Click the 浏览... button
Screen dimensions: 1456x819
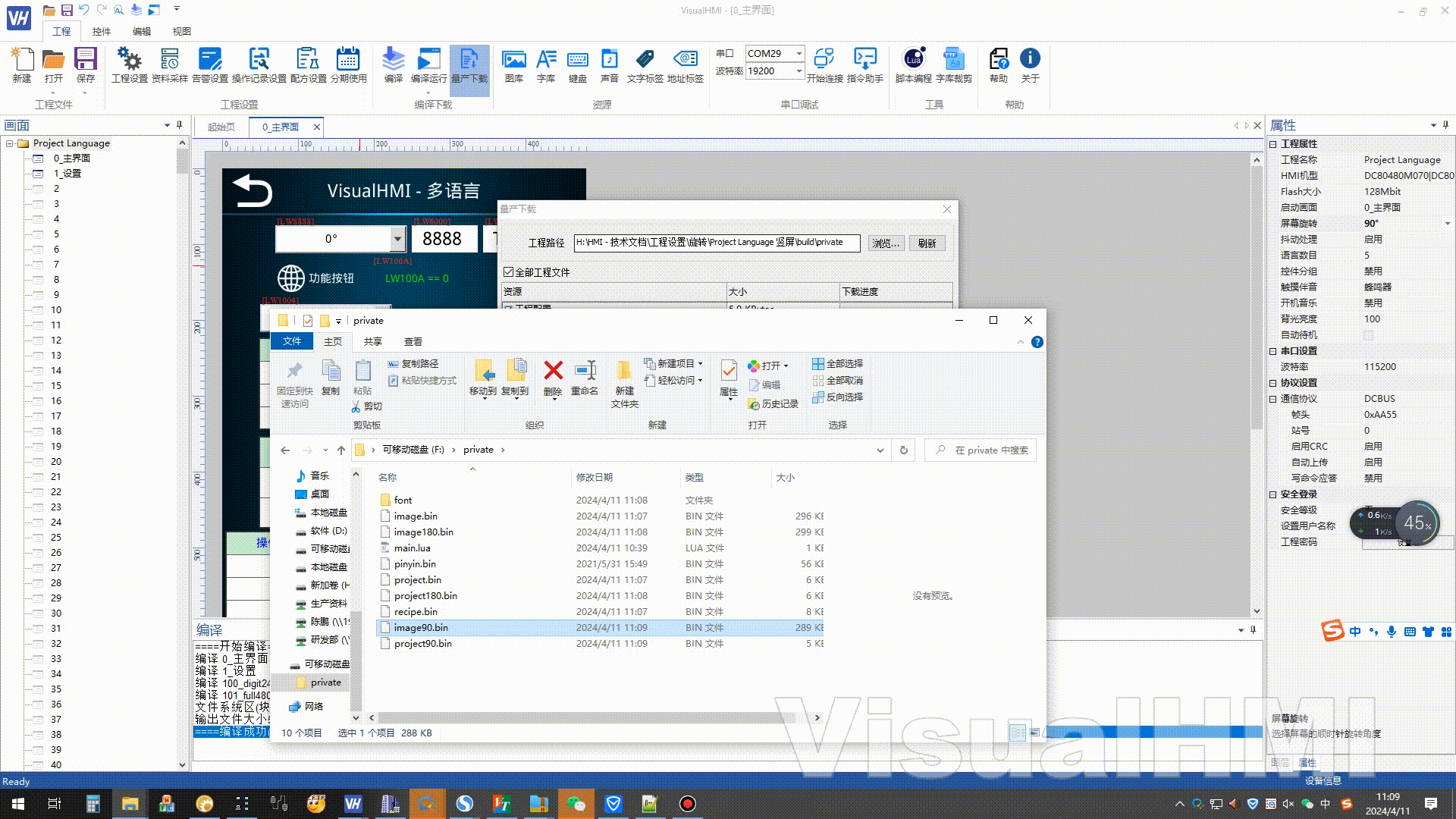pos(885,243)
